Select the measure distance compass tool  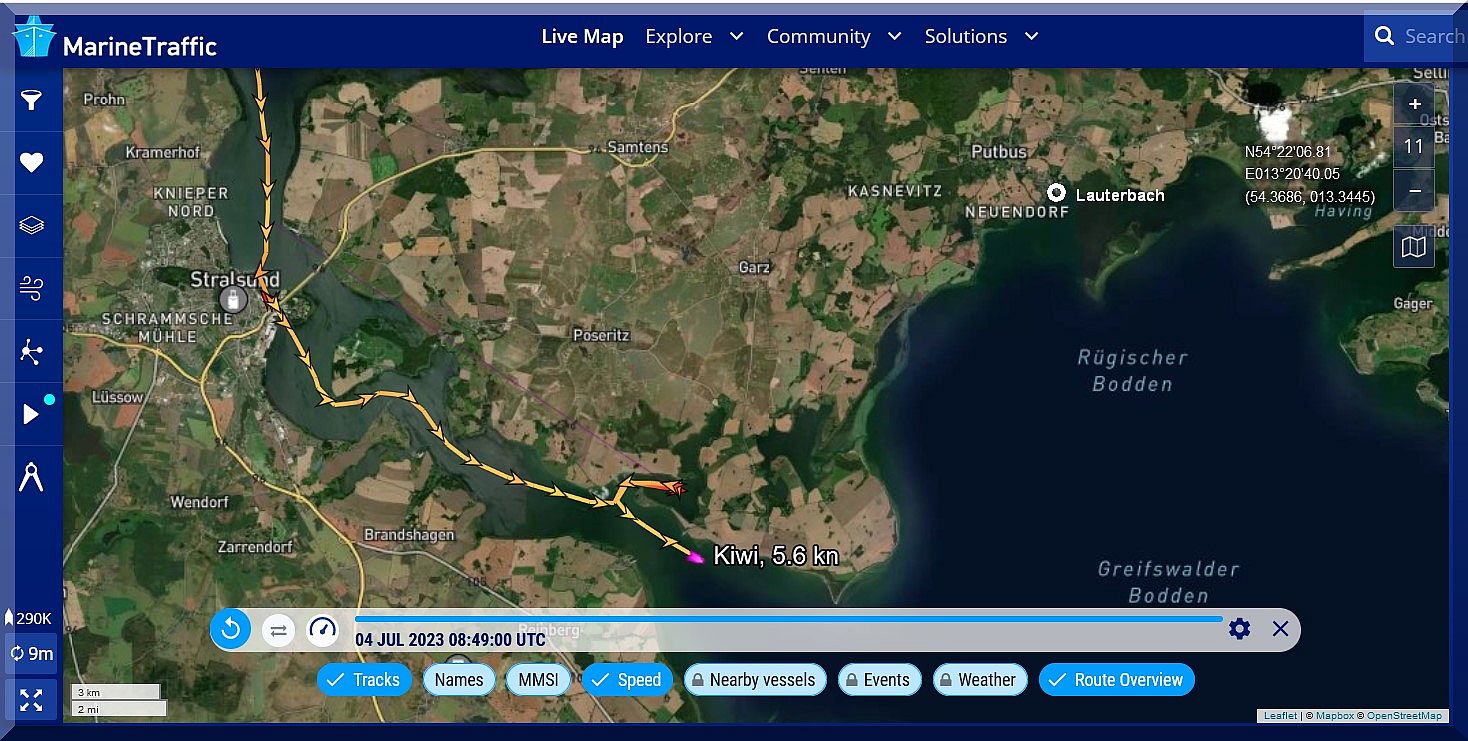32,478
